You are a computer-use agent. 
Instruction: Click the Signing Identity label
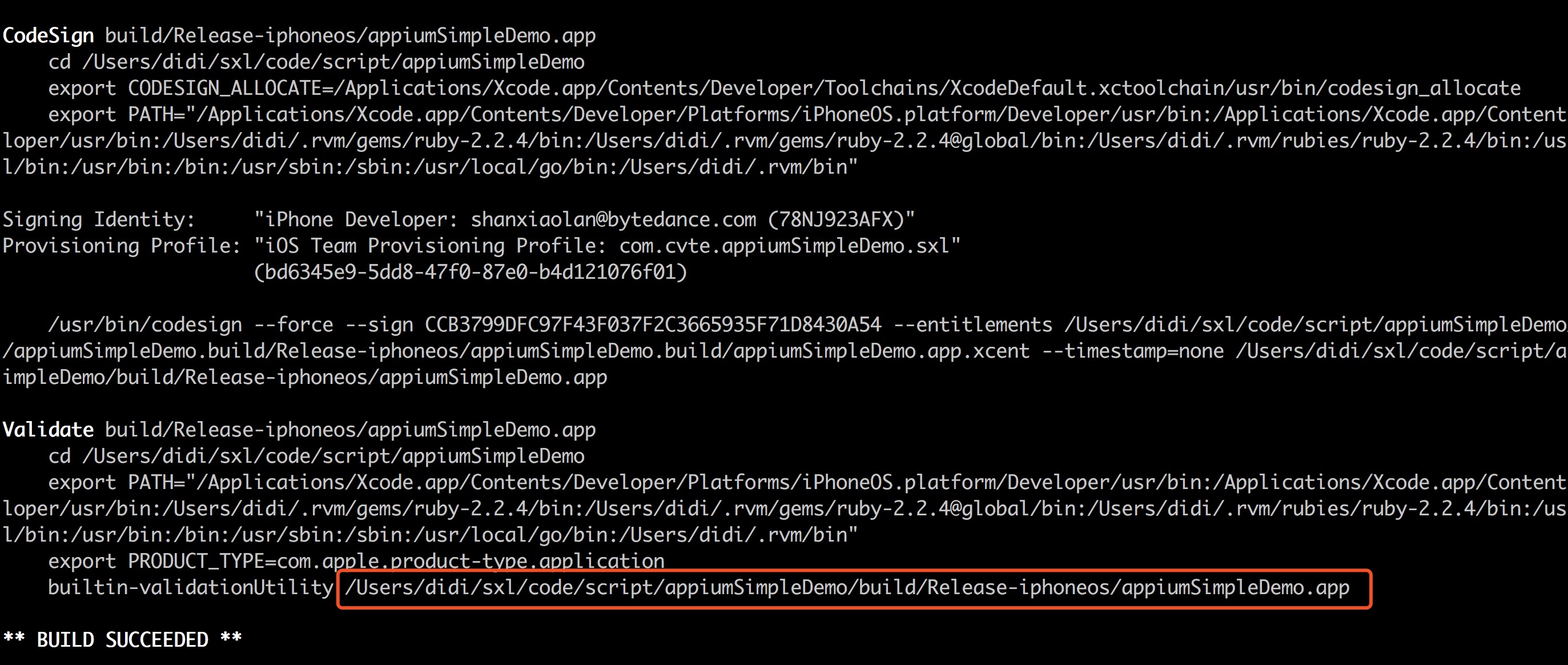99,220
